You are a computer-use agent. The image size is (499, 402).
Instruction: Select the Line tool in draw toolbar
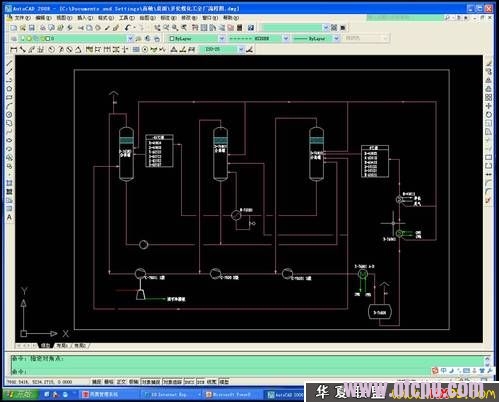coord(9,63)
